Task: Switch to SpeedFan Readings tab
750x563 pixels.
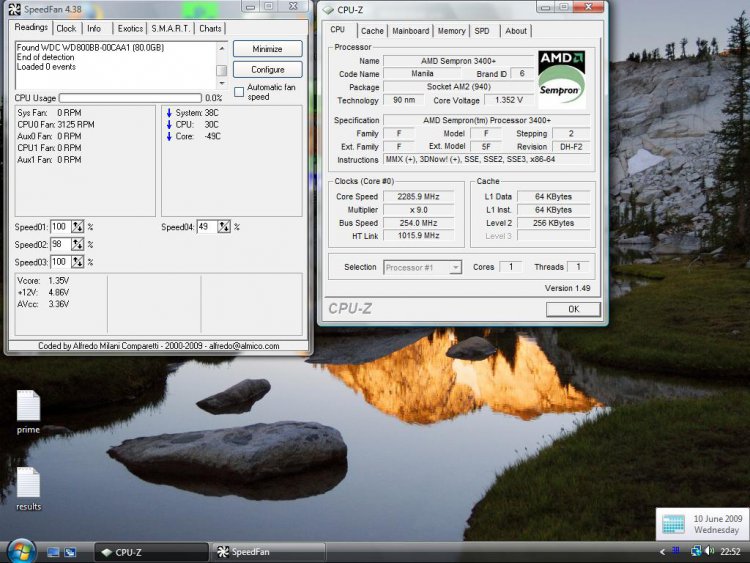Action: (x=31, y=27)
